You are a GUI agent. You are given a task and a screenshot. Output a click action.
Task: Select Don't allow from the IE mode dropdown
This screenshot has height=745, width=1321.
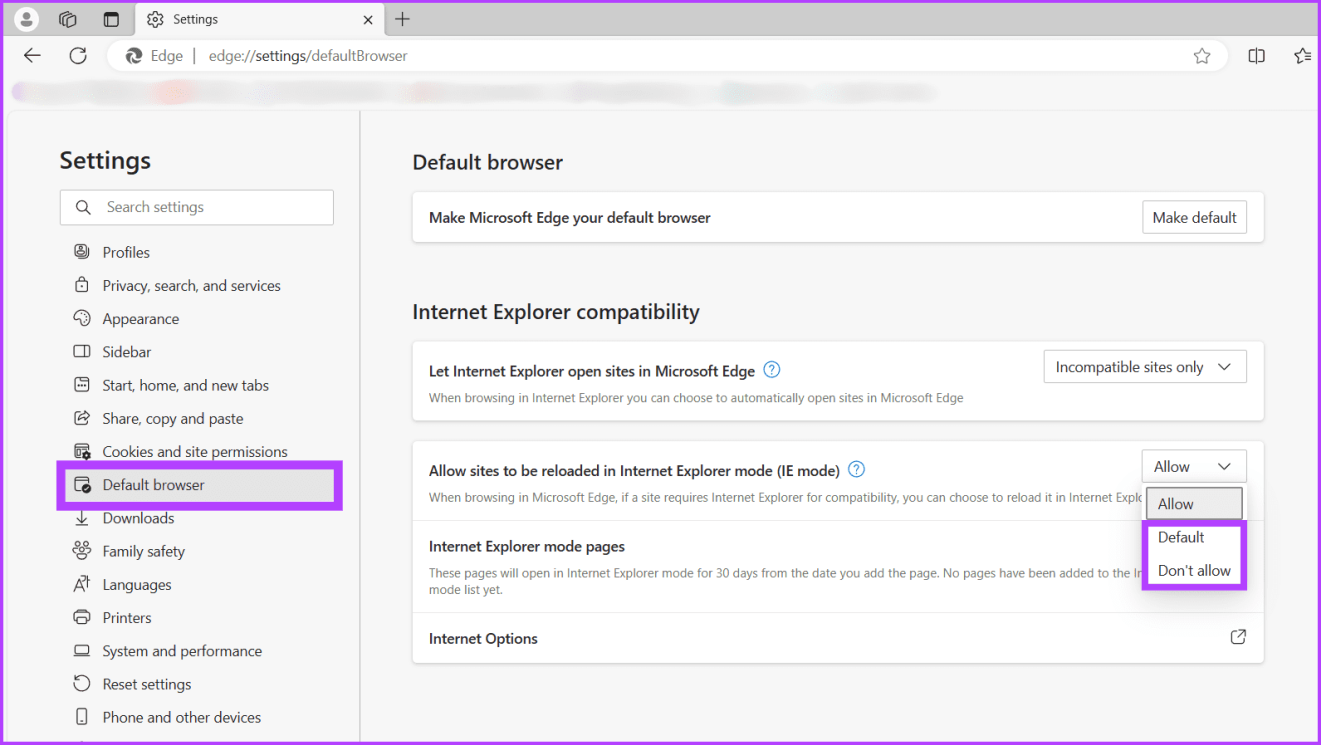click(x=1194, y=570)
